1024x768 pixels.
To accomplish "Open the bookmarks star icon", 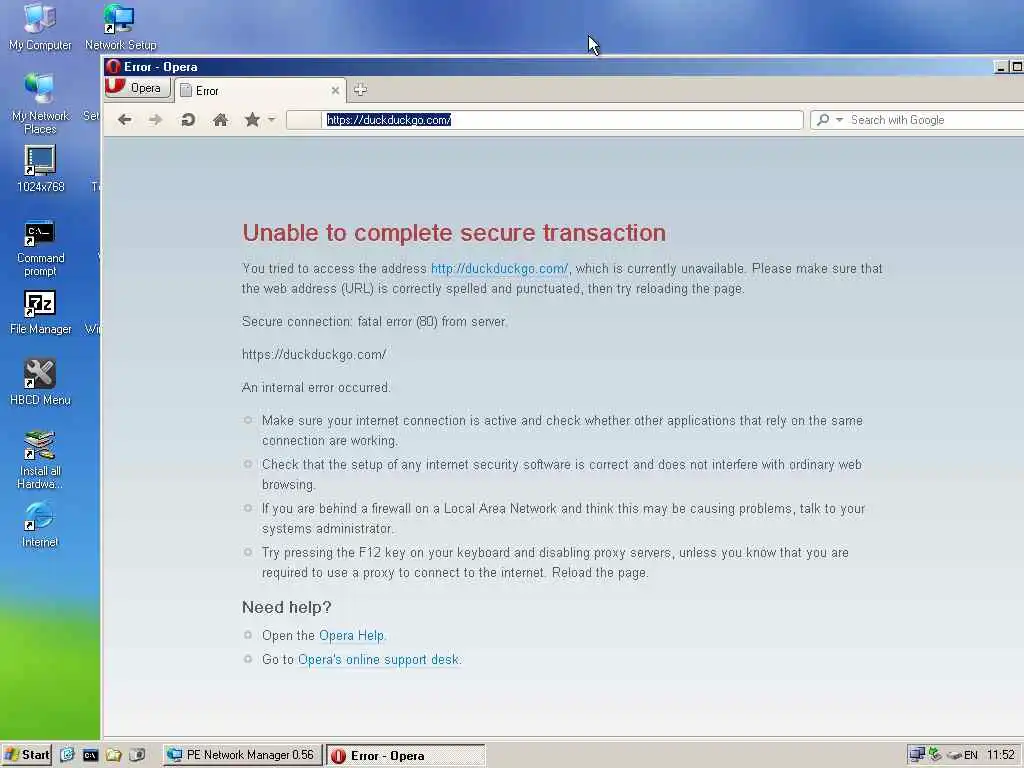I will [x=252, y=120].
